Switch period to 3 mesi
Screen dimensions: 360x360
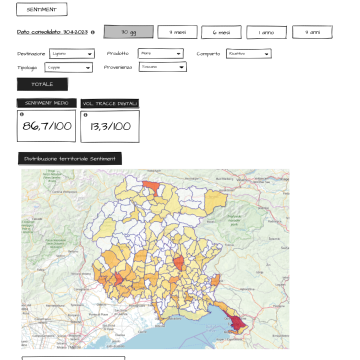coord(177,32)
